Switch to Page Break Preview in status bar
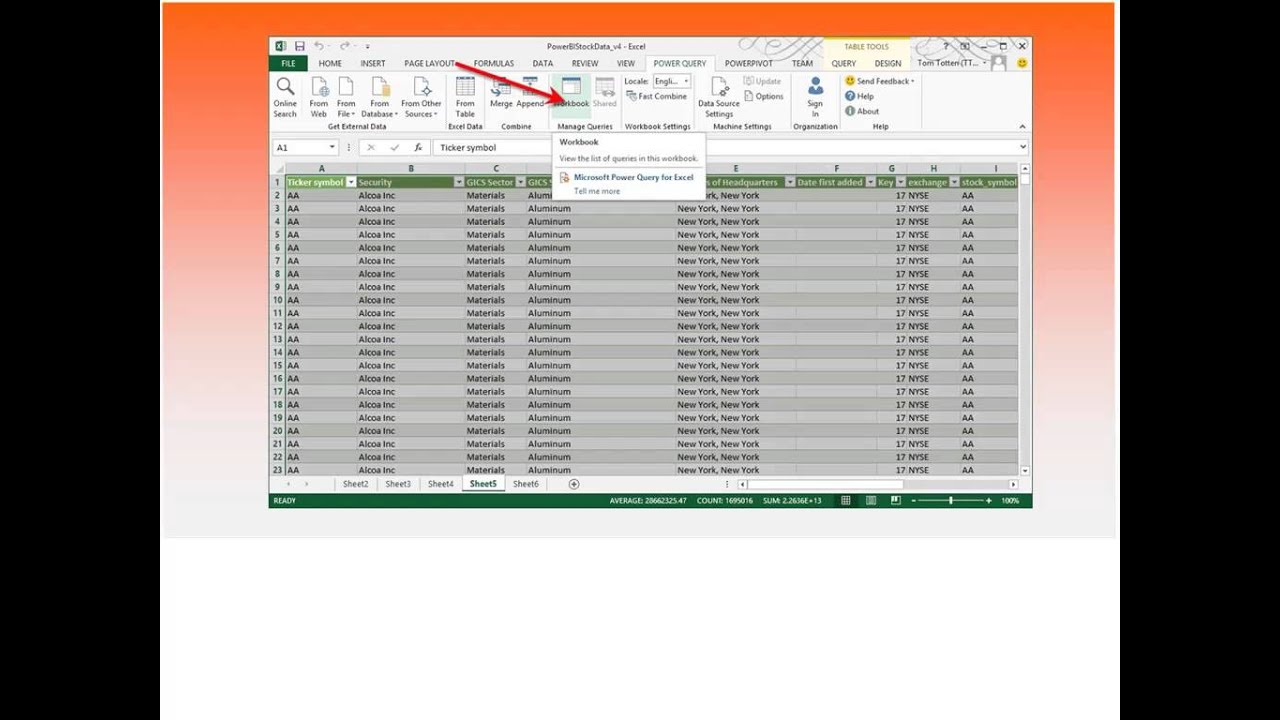Screen dimensions: 1280x720 click(x=896, y=500)
